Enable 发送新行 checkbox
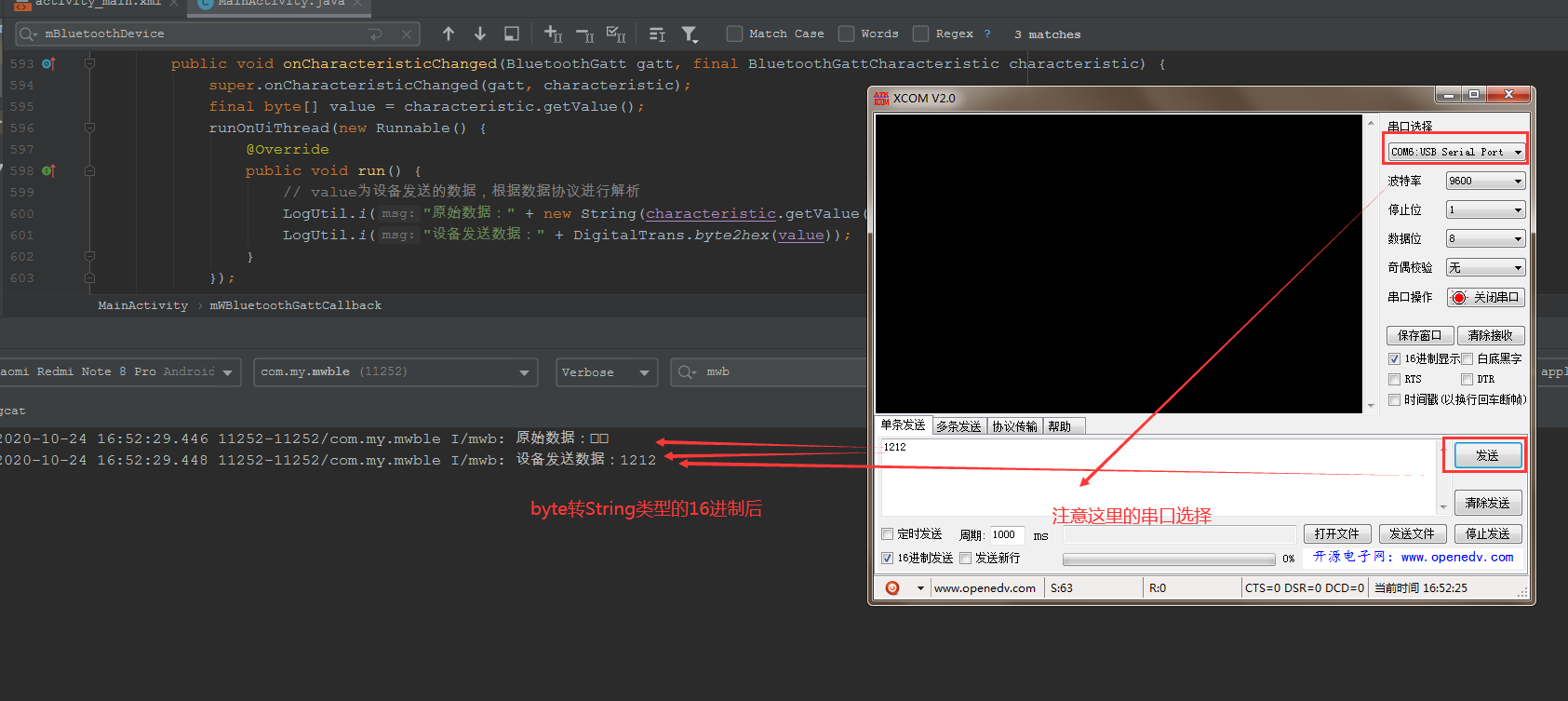Viewport: 1568px width, 701px height. click(965, 558)
